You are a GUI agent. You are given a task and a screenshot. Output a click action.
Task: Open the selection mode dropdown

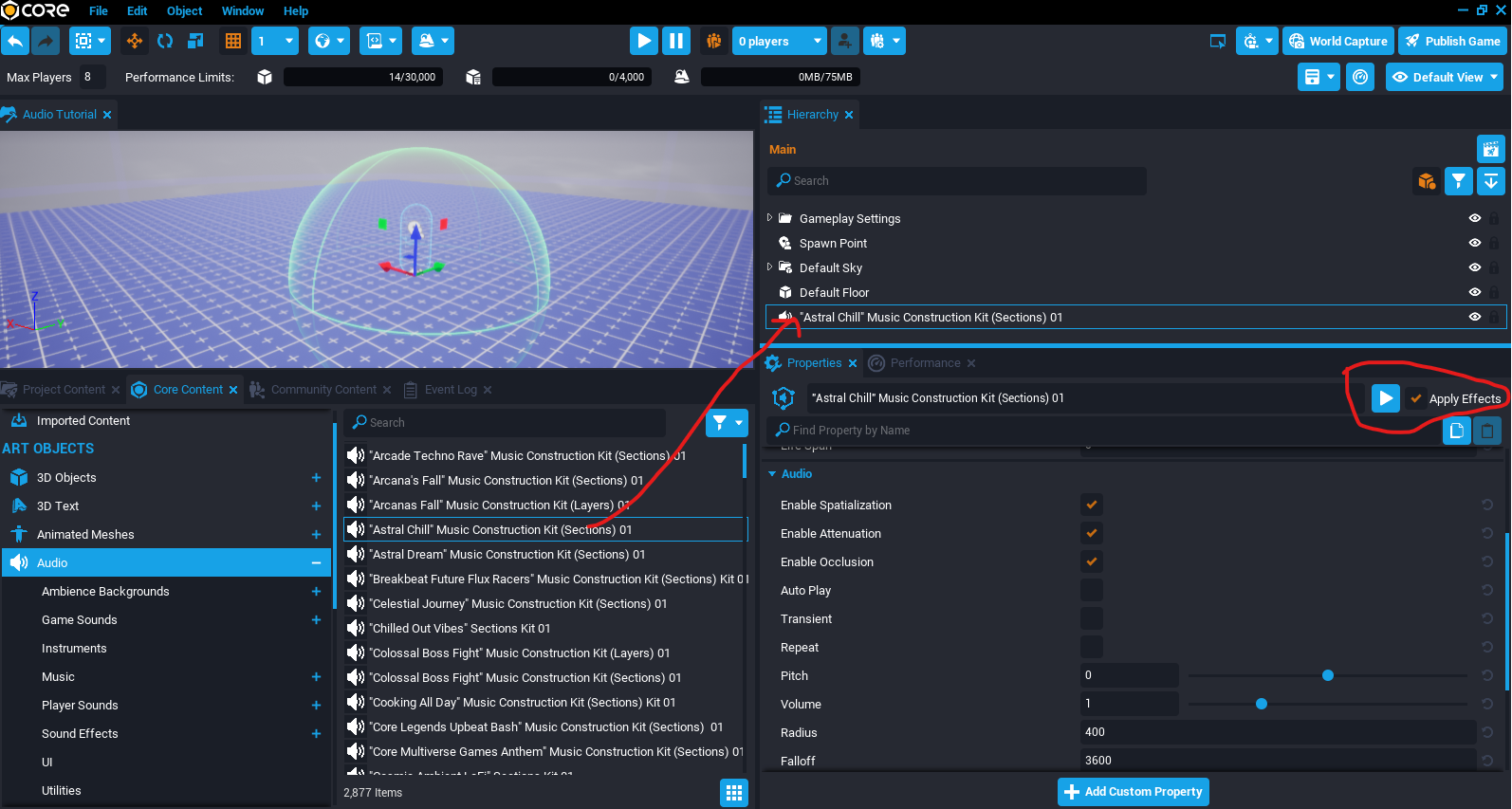click(90, 41)
